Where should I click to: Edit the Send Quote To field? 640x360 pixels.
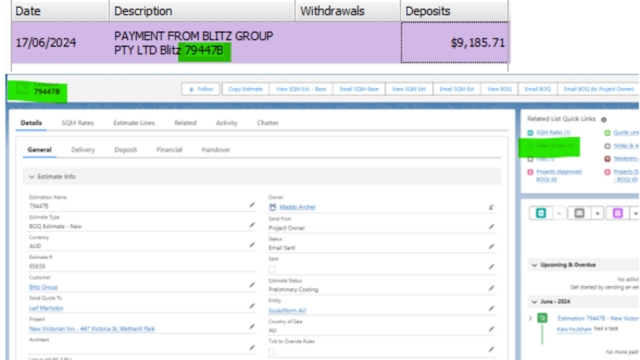[252, 306]
